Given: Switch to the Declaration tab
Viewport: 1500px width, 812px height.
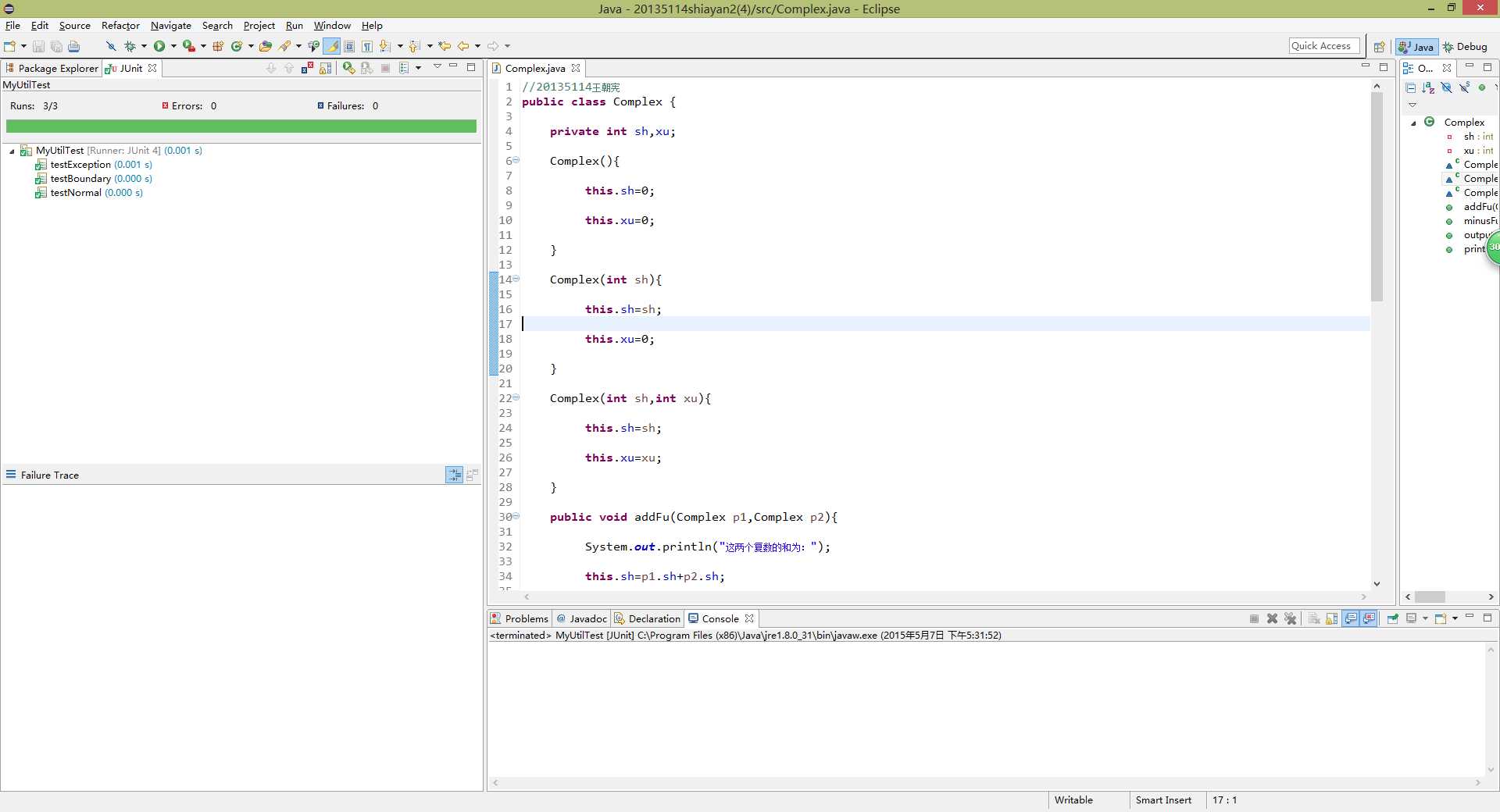Looking at the screenshot, I should [x=648, y=618].
